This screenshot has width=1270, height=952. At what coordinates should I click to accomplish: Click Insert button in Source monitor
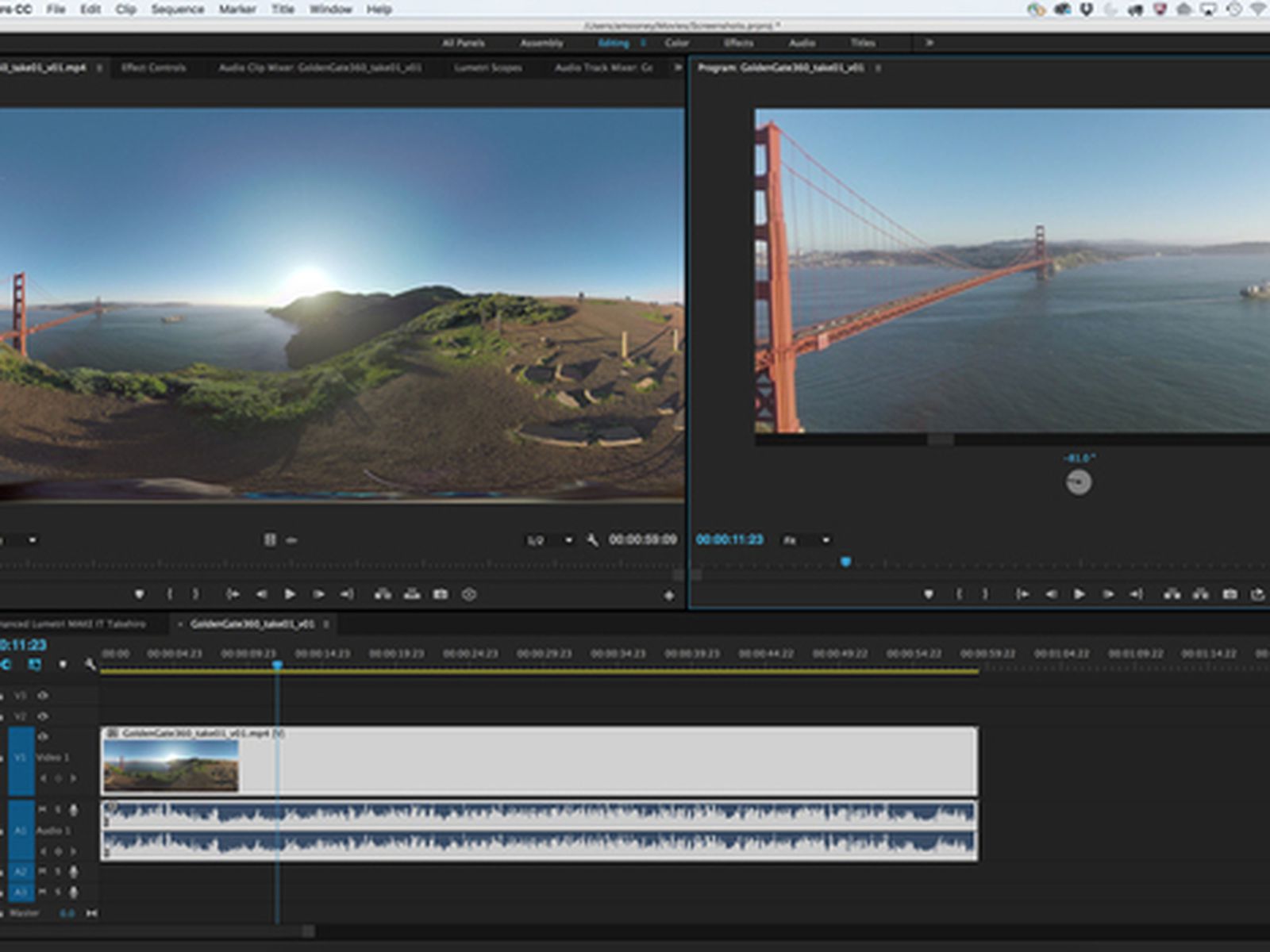383,594
